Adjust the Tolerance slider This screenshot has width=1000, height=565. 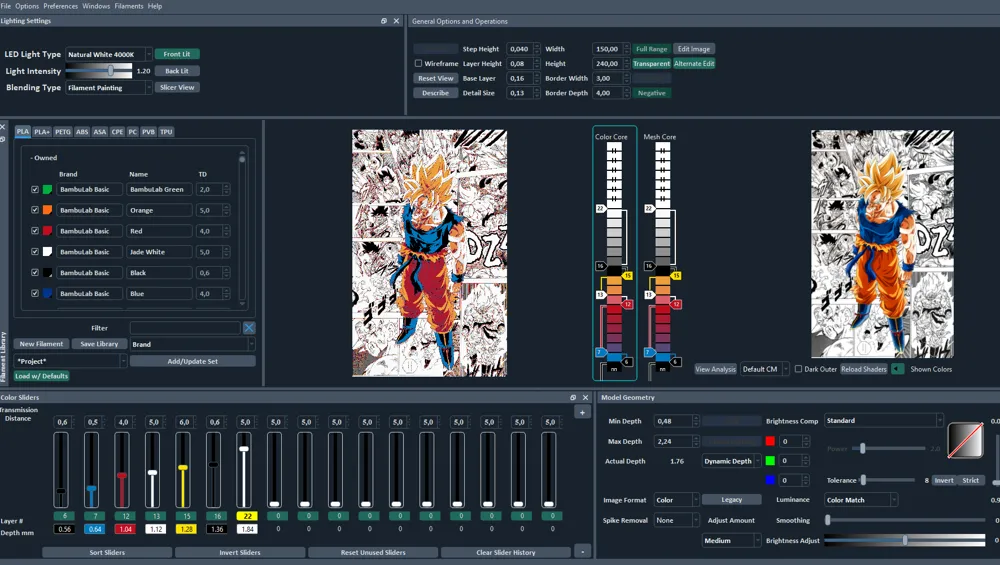coord(889,480)
